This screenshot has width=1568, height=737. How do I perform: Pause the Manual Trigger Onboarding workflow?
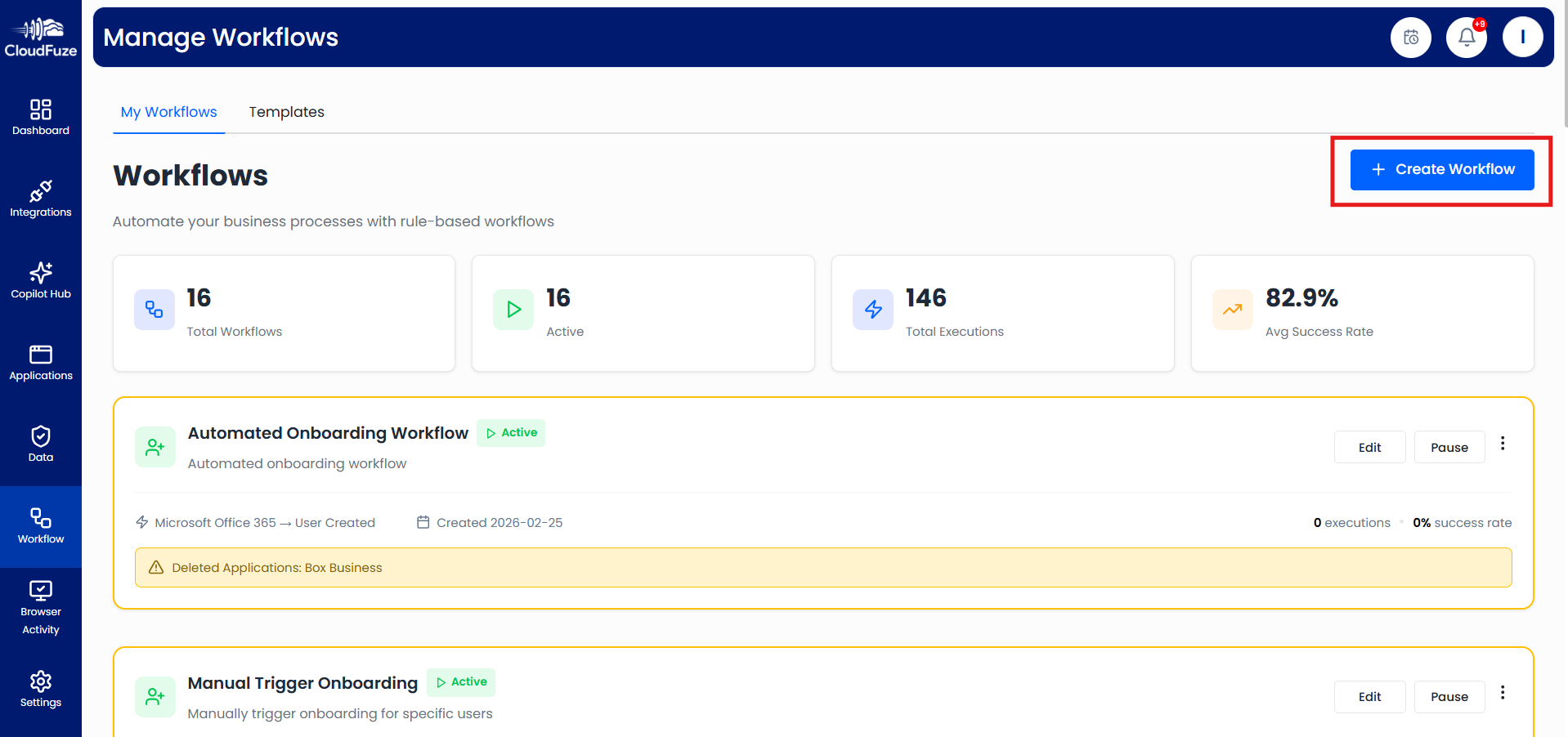point(1448,696)
